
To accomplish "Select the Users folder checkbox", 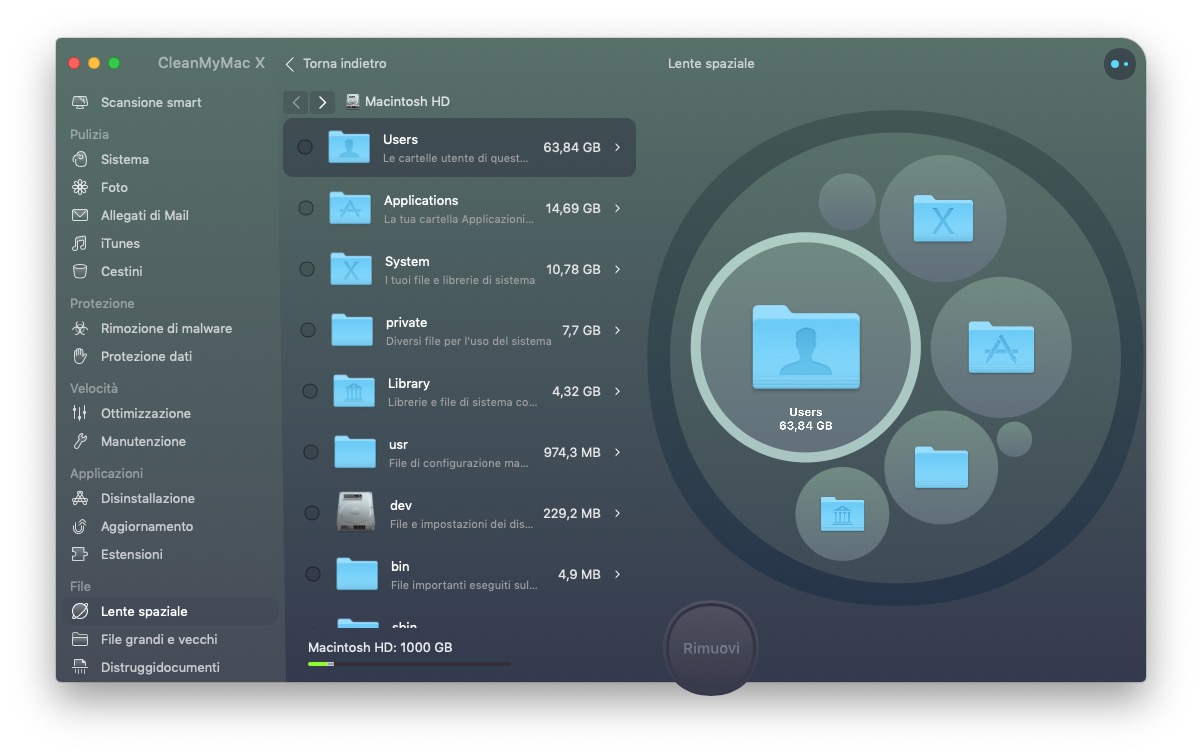I will click(x=305, y=148).
